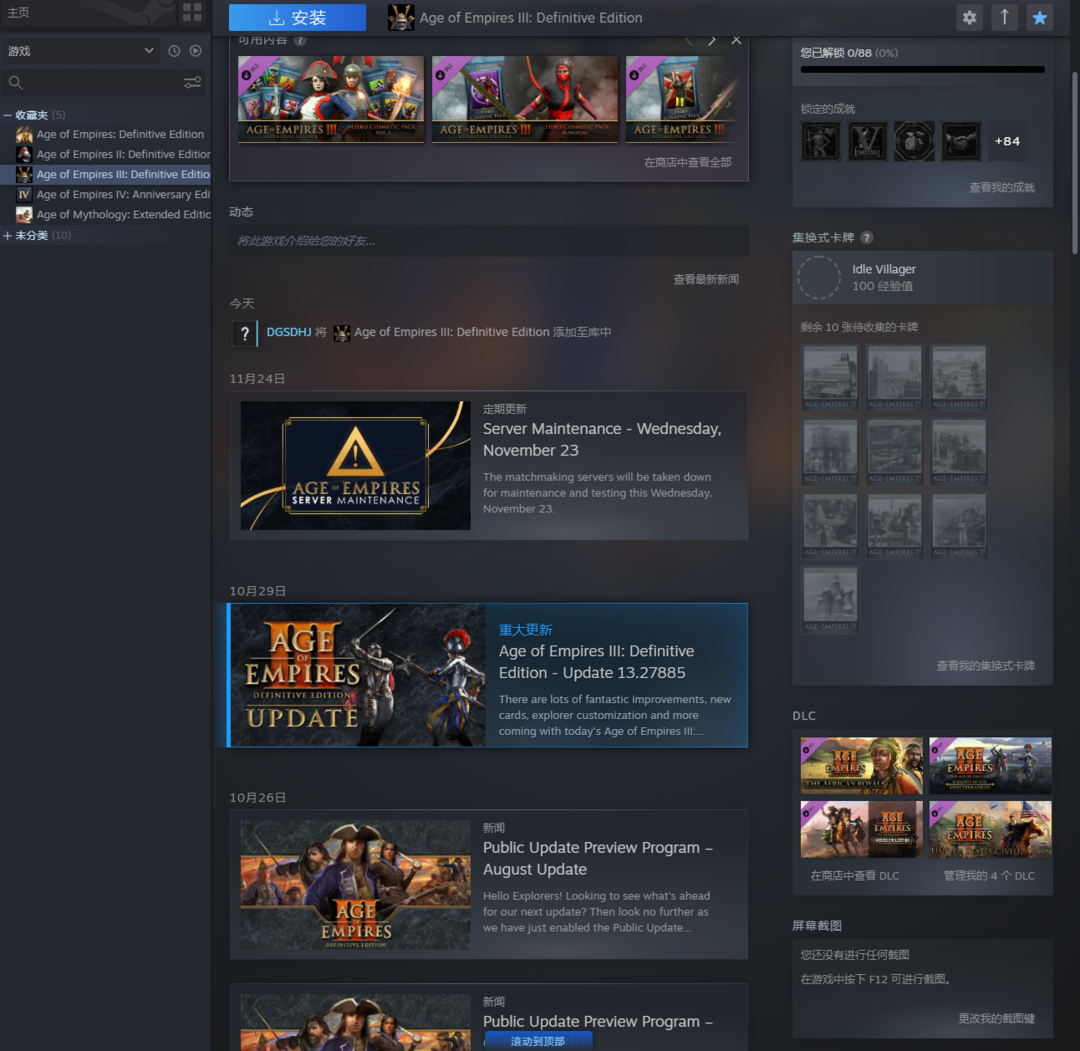Select Age of Empires II: Definitive Edition
The width and height of the screenshot is (1080, 1051).
122,154
